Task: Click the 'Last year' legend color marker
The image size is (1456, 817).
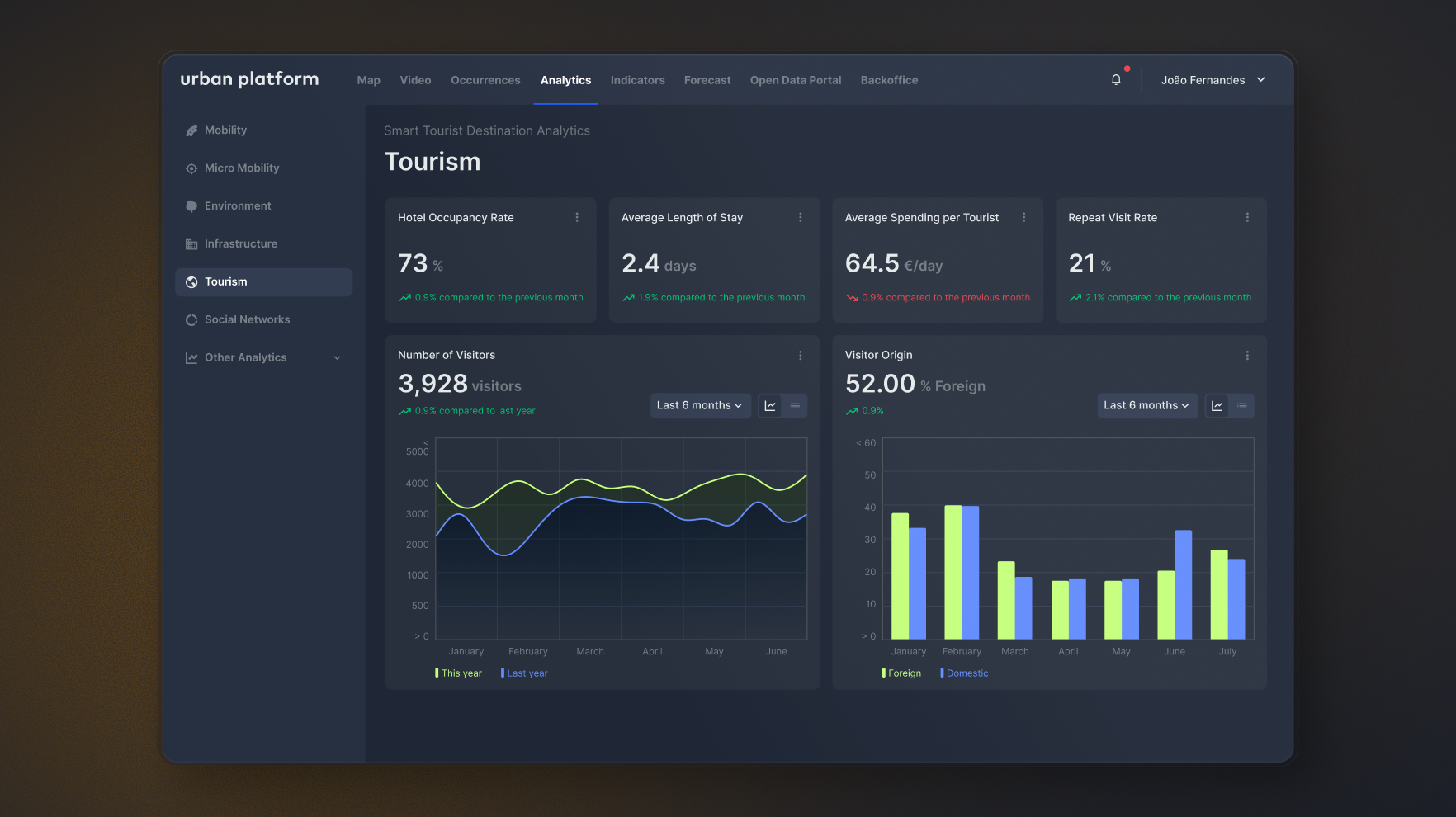Action: (x=503, y=673)
